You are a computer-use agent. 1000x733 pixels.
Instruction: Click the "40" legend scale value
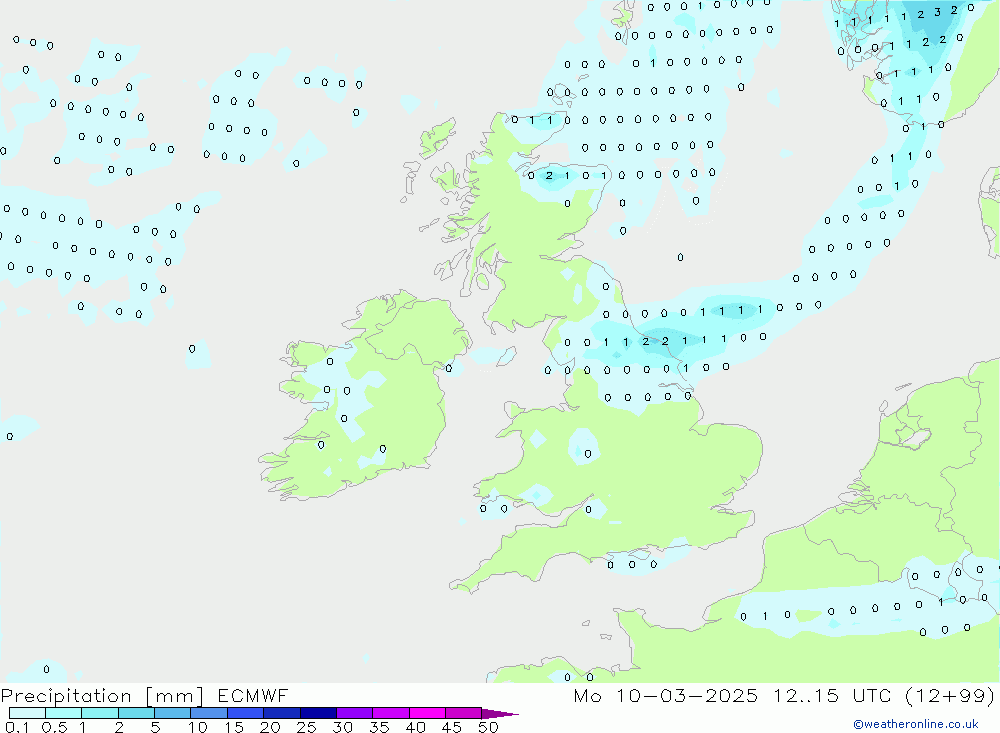[x=416, y=727]
